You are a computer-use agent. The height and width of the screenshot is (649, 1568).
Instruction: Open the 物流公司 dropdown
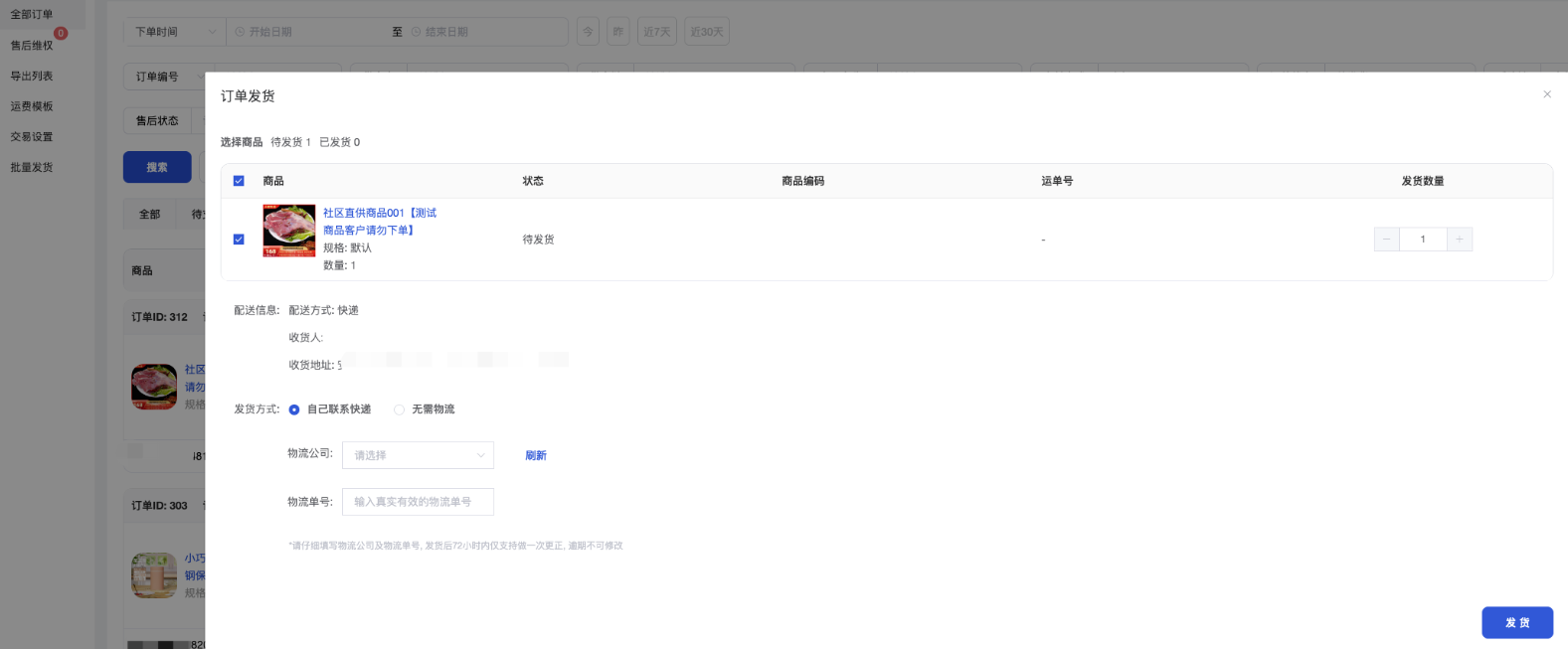[x=418, y=455]
